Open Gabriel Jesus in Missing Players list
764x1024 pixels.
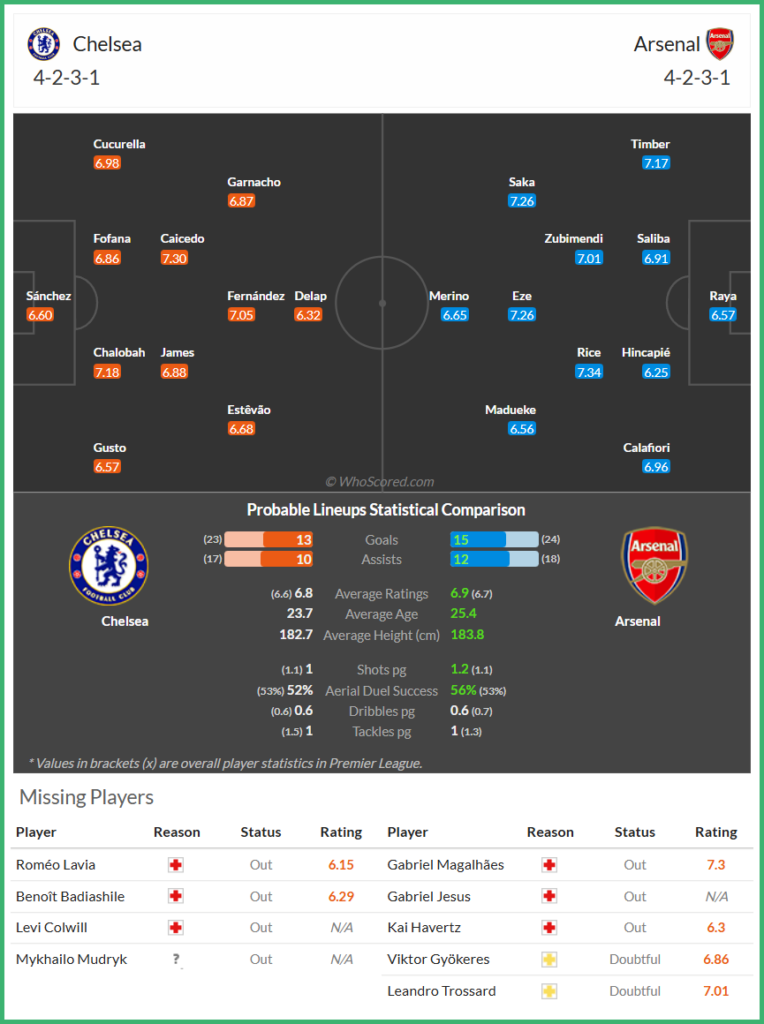click(x=429, y=897)
